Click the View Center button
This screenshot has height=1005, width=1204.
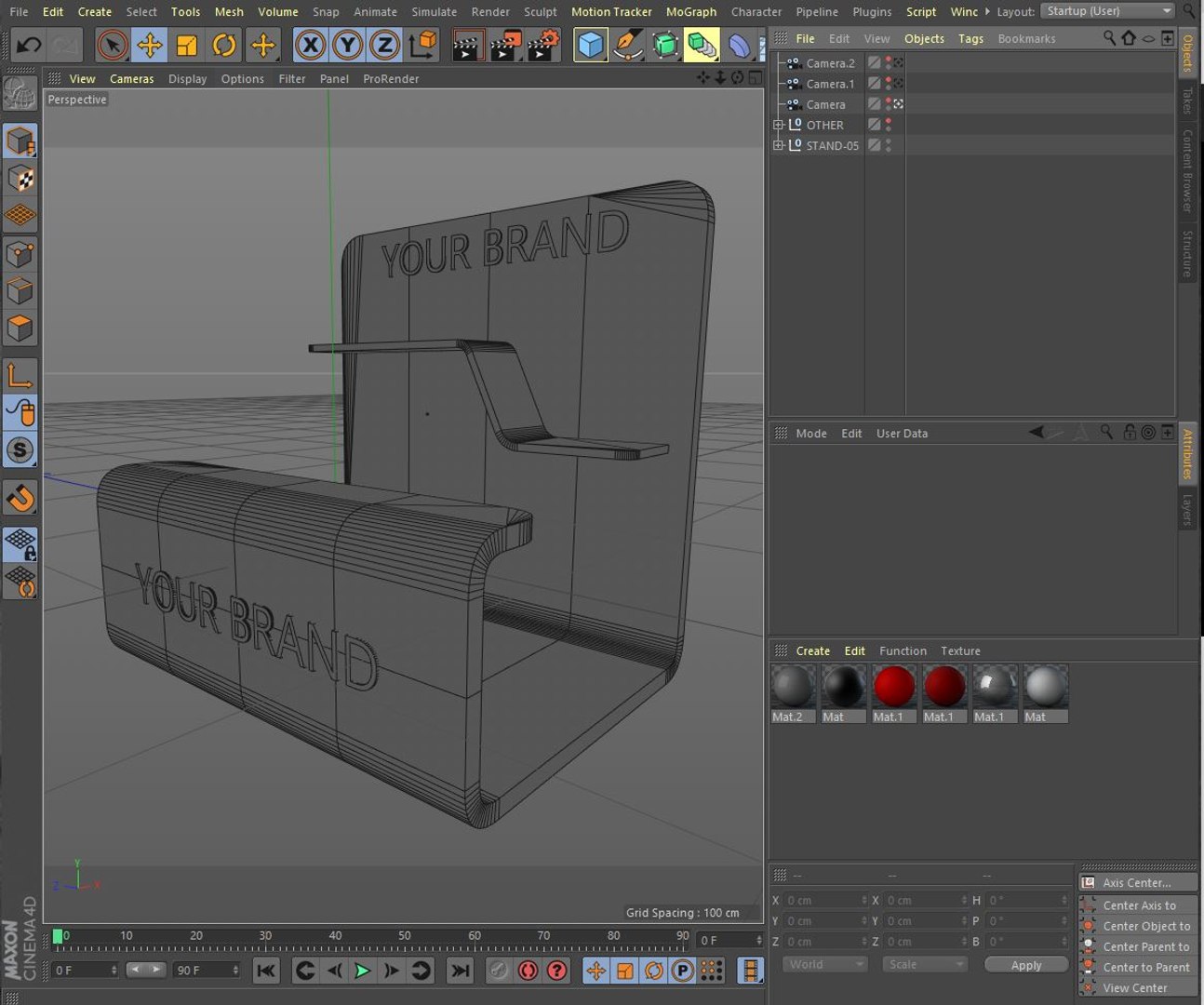(1139, 988)
